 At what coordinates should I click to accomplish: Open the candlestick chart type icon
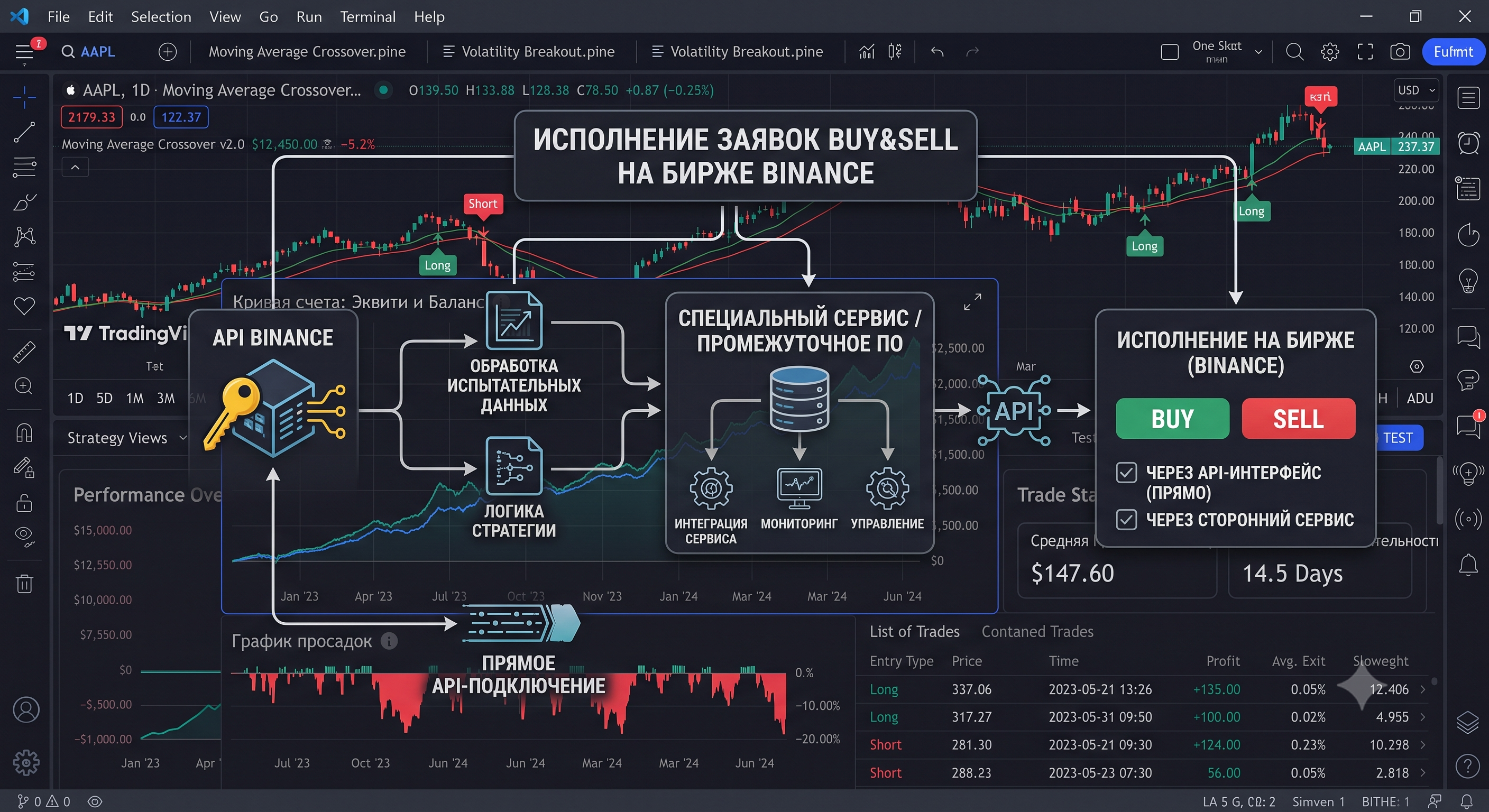[895, 51]
